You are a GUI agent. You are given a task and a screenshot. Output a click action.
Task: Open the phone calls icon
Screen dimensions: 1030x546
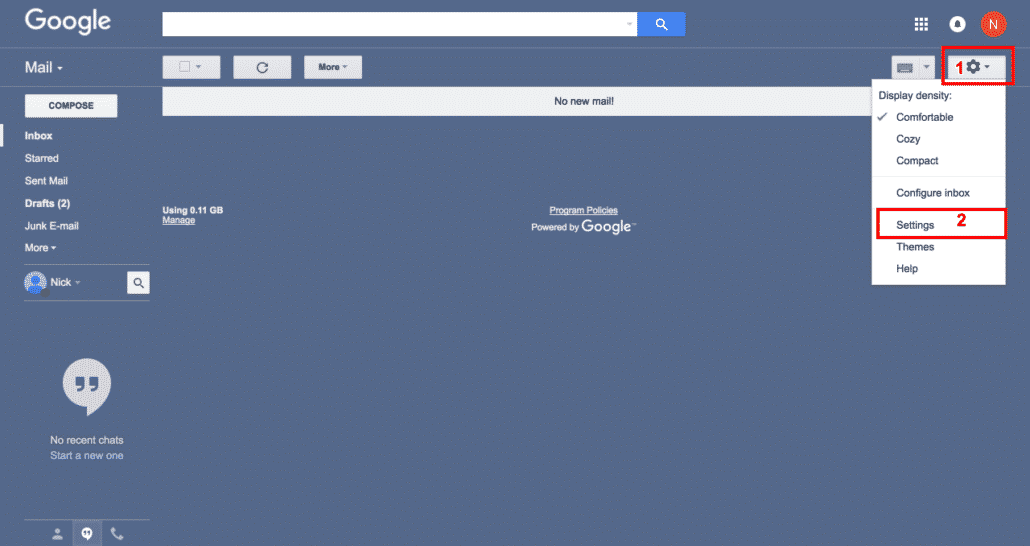[116, 534]
